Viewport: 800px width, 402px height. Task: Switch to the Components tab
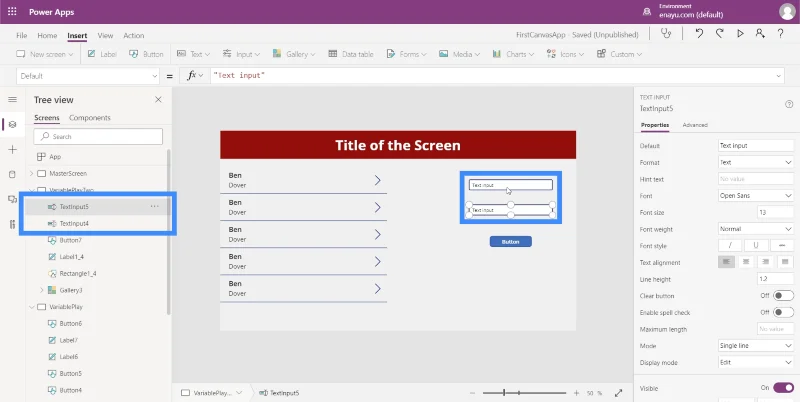[x=90, y=117]
